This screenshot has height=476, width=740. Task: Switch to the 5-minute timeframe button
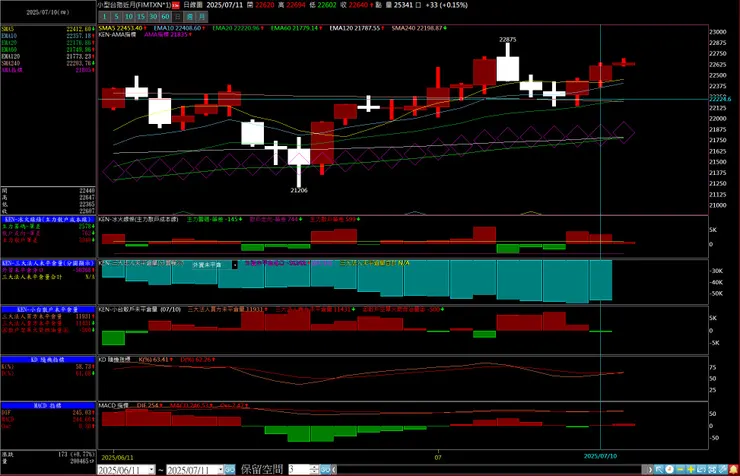pyautogui.click(x=117, y=17)
